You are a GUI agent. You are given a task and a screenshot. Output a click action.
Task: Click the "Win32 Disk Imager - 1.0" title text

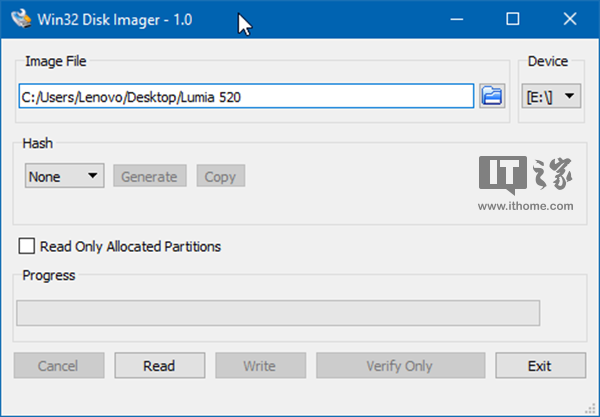pos(115,20)
